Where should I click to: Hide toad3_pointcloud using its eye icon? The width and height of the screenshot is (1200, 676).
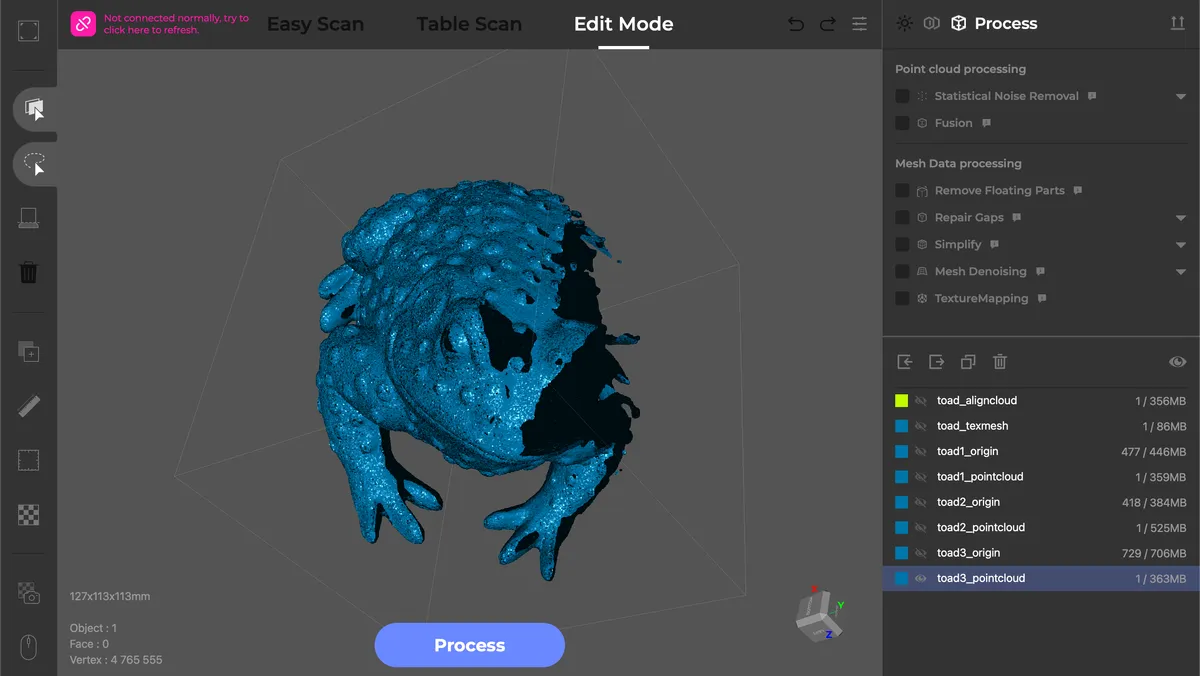[921, 578]
